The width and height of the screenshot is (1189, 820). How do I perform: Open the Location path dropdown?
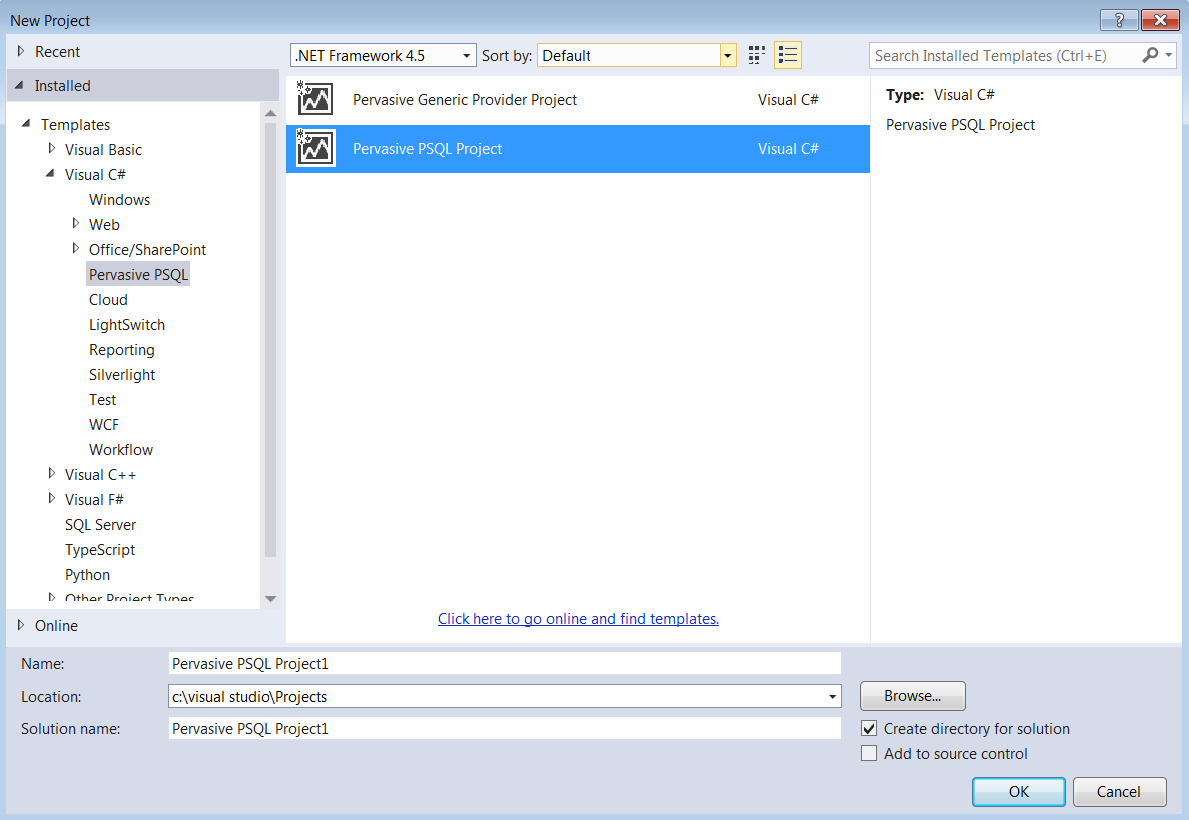point(832,697)
